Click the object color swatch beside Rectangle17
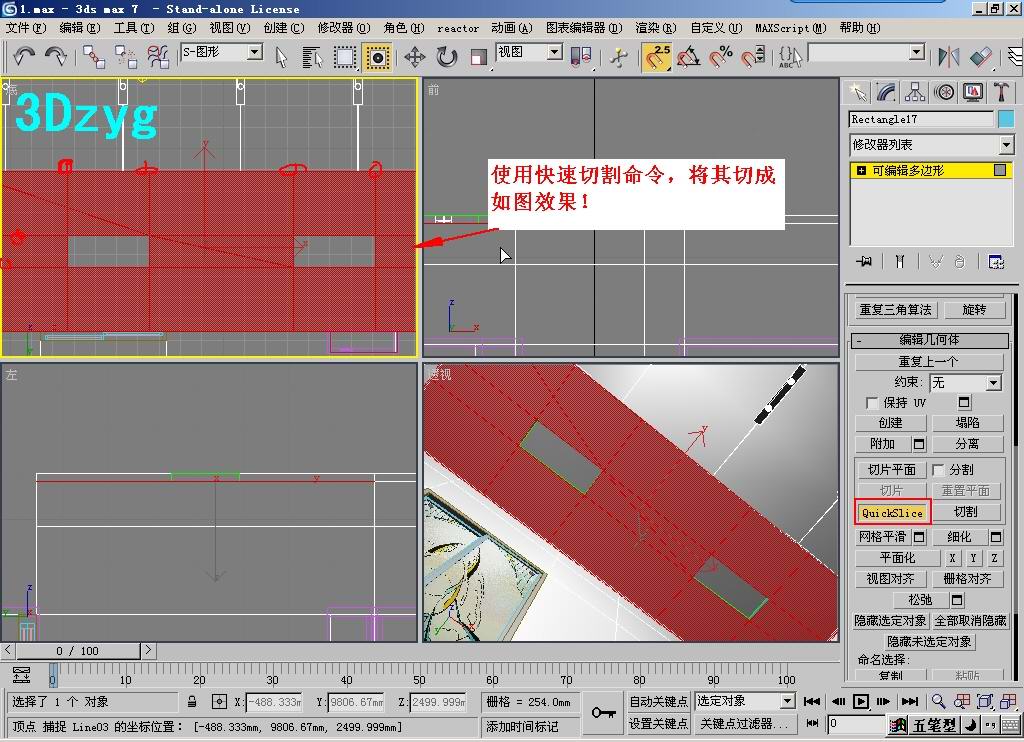 click(1006, 119)
